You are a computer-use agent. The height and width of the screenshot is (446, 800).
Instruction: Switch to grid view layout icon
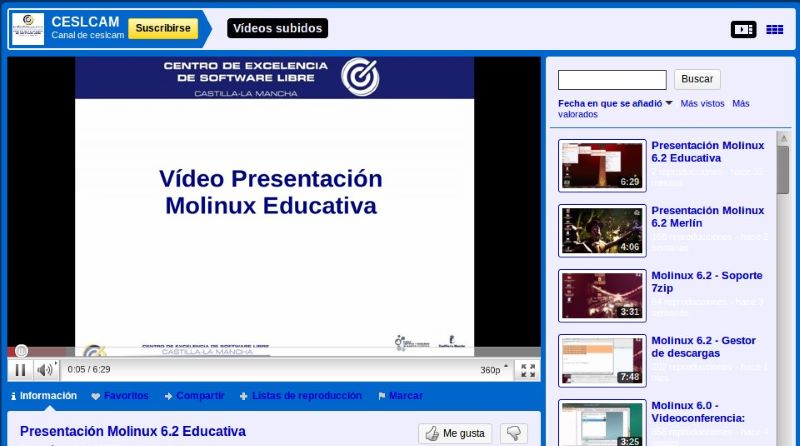click(x=774, y=30)
